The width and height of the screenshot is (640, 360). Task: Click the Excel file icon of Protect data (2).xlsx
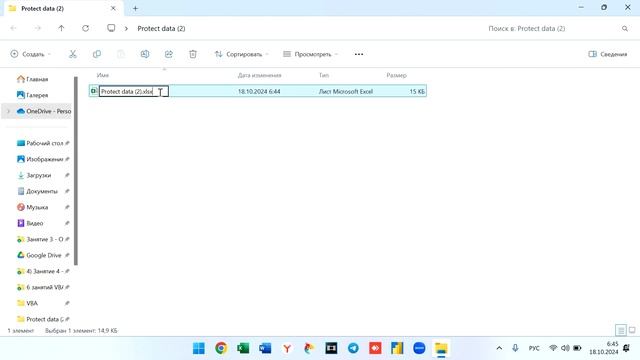pyautogui.click(x=94, y=91)
